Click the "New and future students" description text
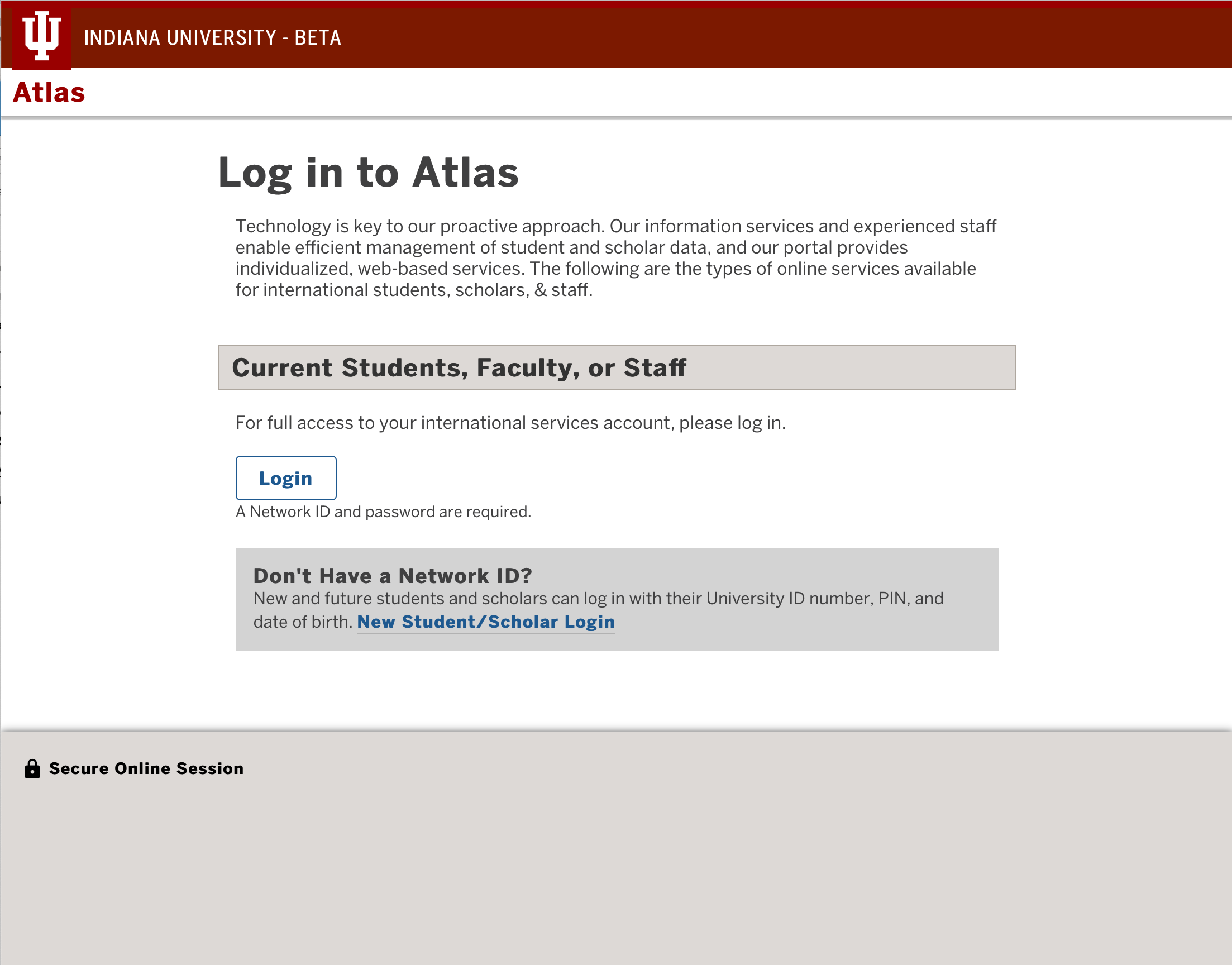Image resolution: width=1232 pixels, height=965 pixels. click(x=598, y=598)
